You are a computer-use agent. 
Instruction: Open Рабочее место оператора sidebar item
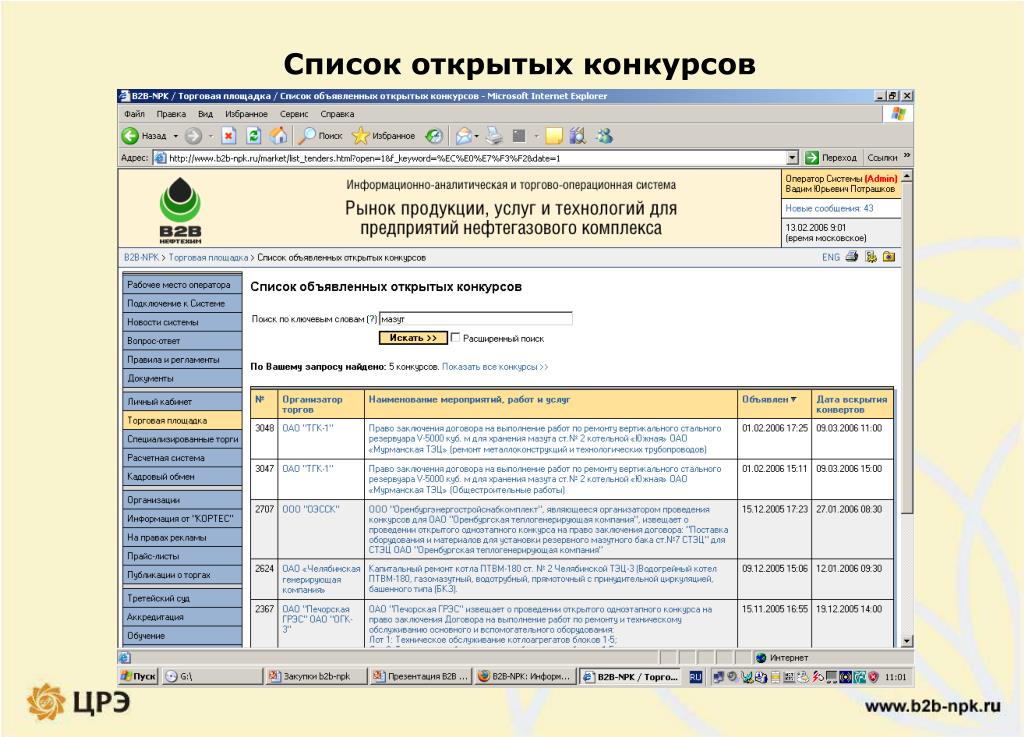point(182,285)
